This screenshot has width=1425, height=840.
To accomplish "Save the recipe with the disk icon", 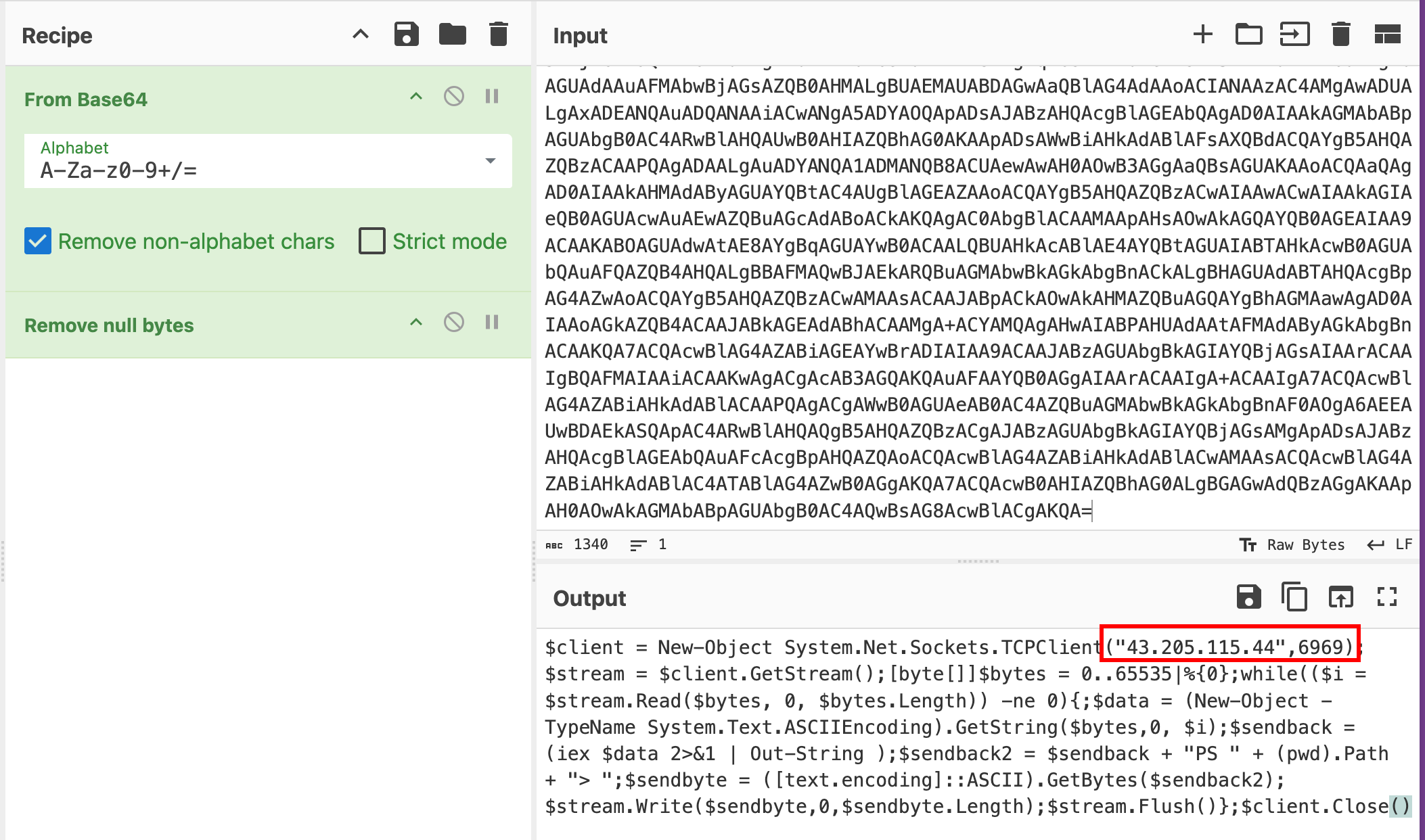I will click(x=406, y=34).
